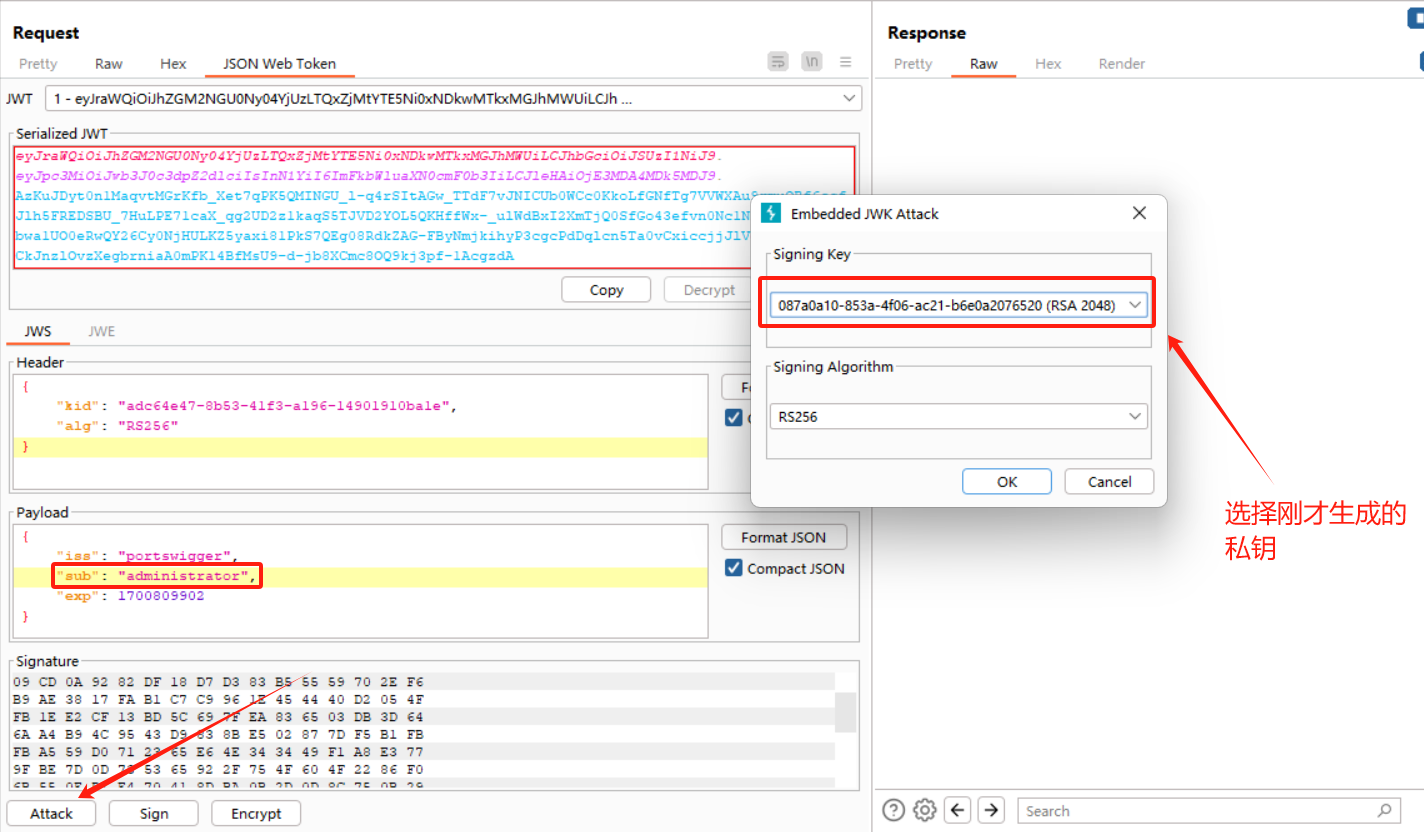The image size is (1424, 832).
Task: Click the Decrypt button
Action: 708,290
